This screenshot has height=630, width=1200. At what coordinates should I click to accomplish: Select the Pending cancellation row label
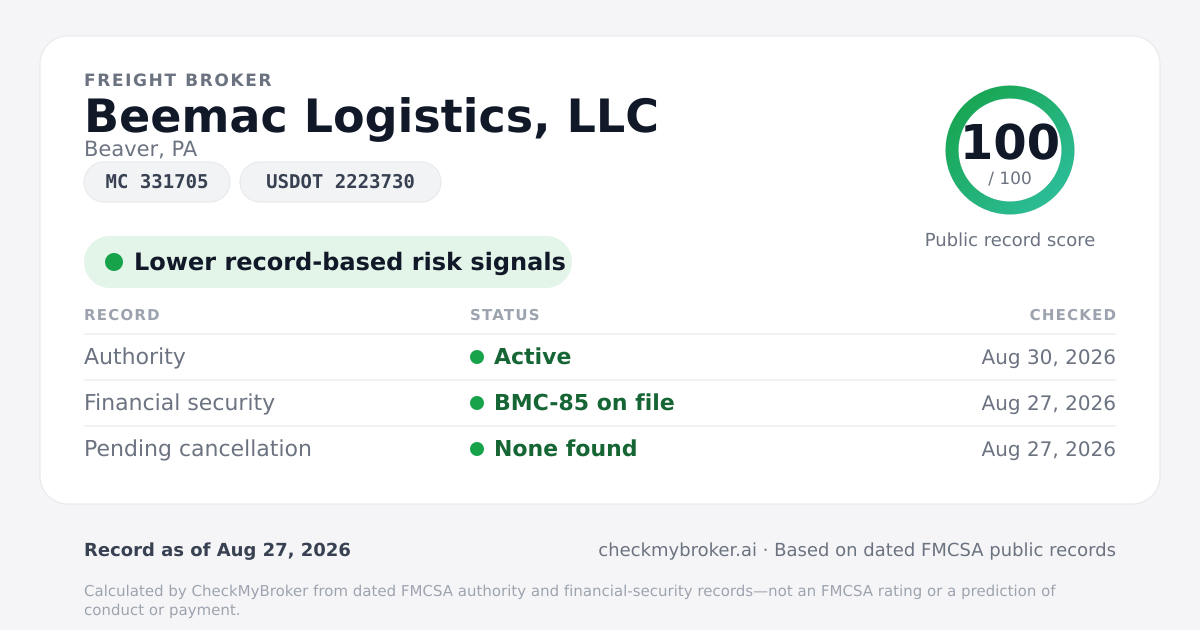(x=198, y=449)
